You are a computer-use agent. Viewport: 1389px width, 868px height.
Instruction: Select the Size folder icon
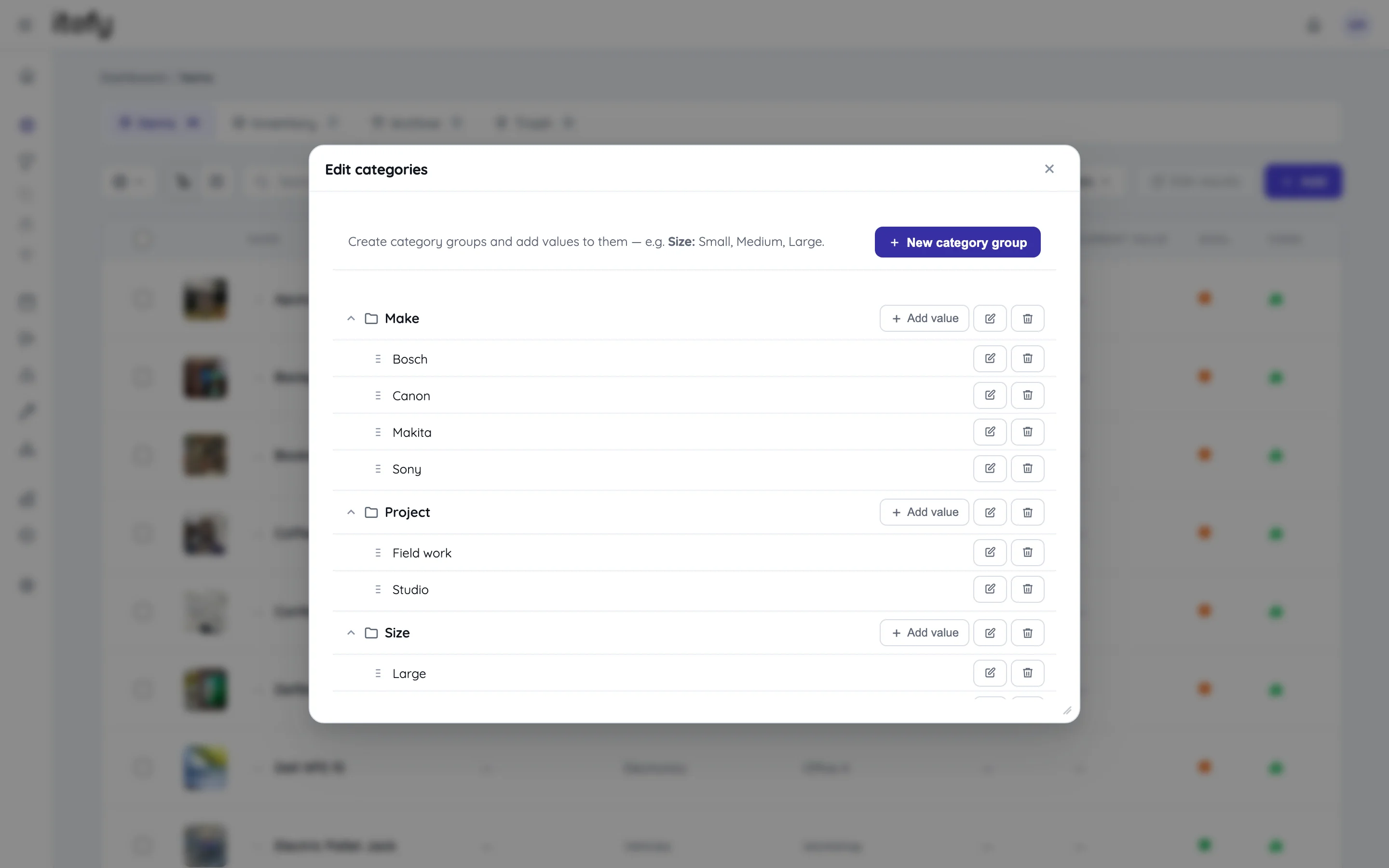[371, 633]
